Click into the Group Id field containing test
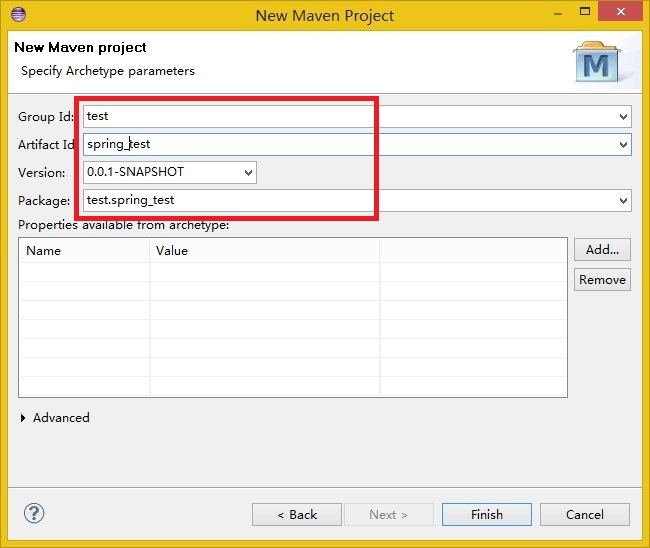Screen dimensions: 650x548 (x=357, y=116)
